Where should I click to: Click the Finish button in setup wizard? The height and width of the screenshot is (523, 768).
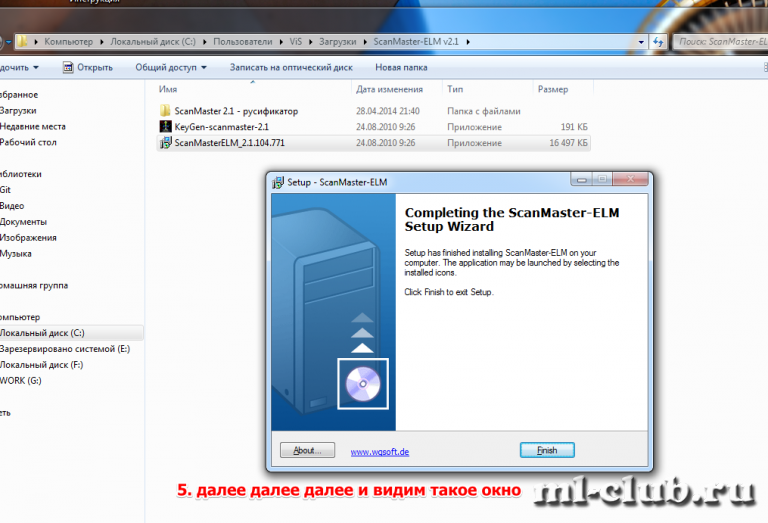tap(547, 451)
